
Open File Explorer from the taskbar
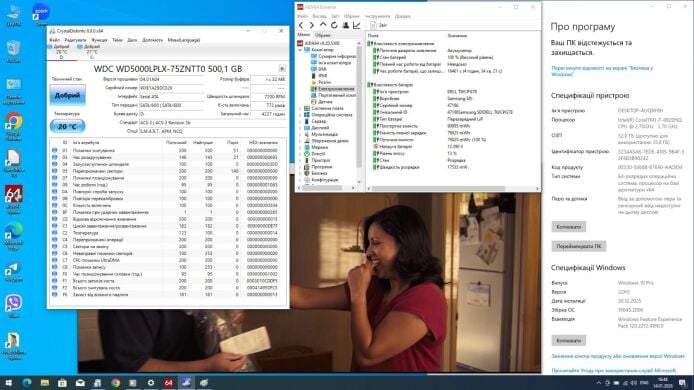click(x=45, y=382)
